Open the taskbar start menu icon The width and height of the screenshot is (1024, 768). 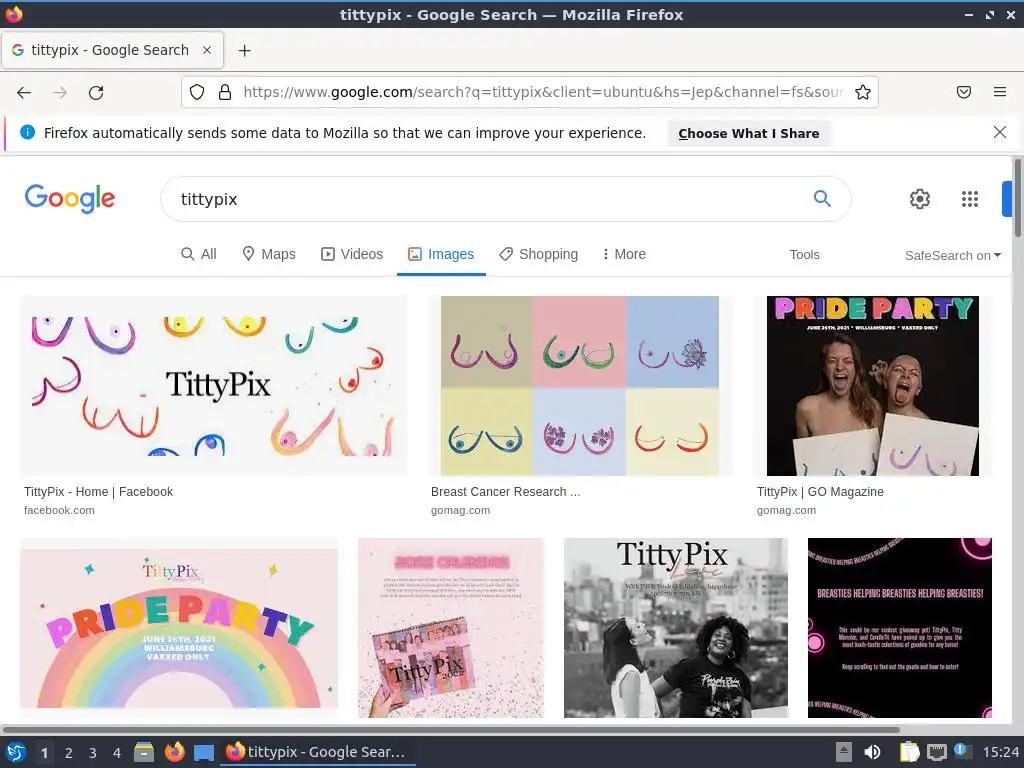click(16, 752)
